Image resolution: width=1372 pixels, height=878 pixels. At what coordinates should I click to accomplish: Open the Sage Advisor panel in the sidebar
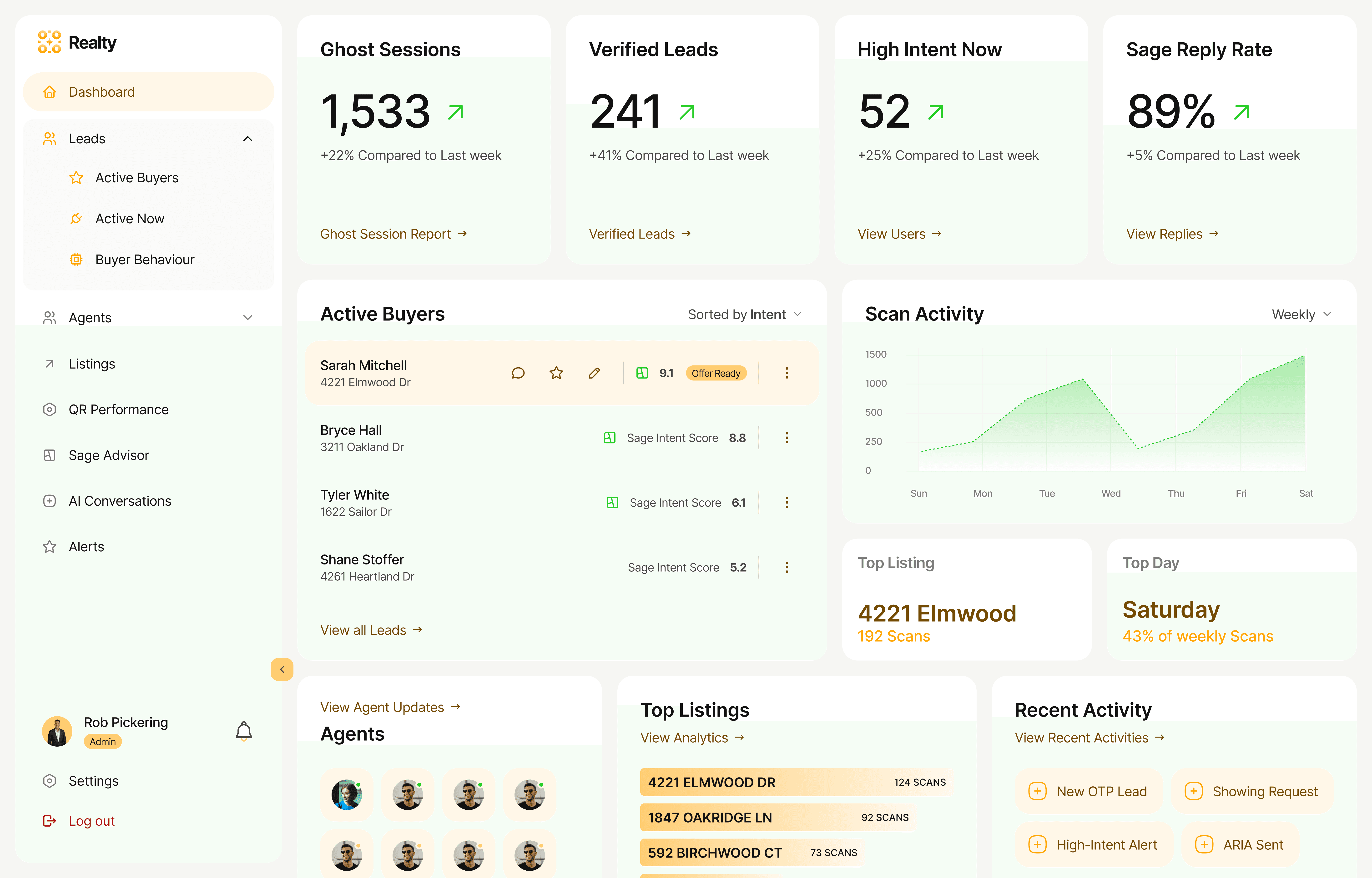point(108,455)
